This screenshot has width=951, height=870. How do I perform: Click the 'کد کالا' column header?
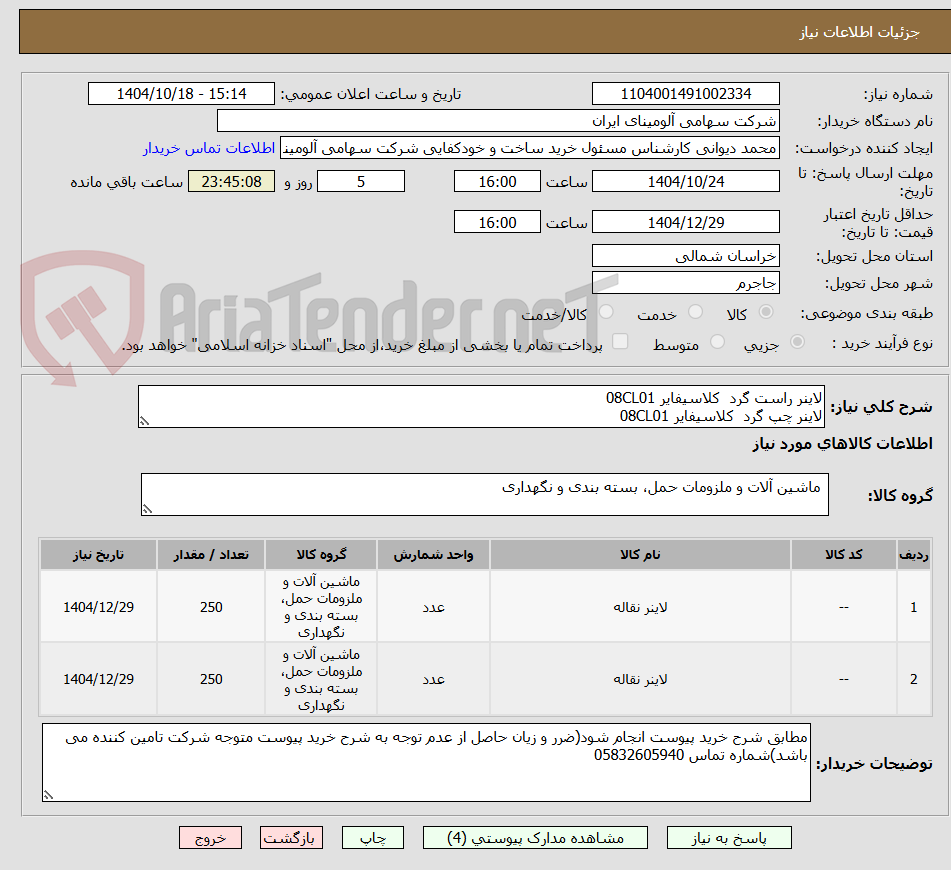click(844, 555)
